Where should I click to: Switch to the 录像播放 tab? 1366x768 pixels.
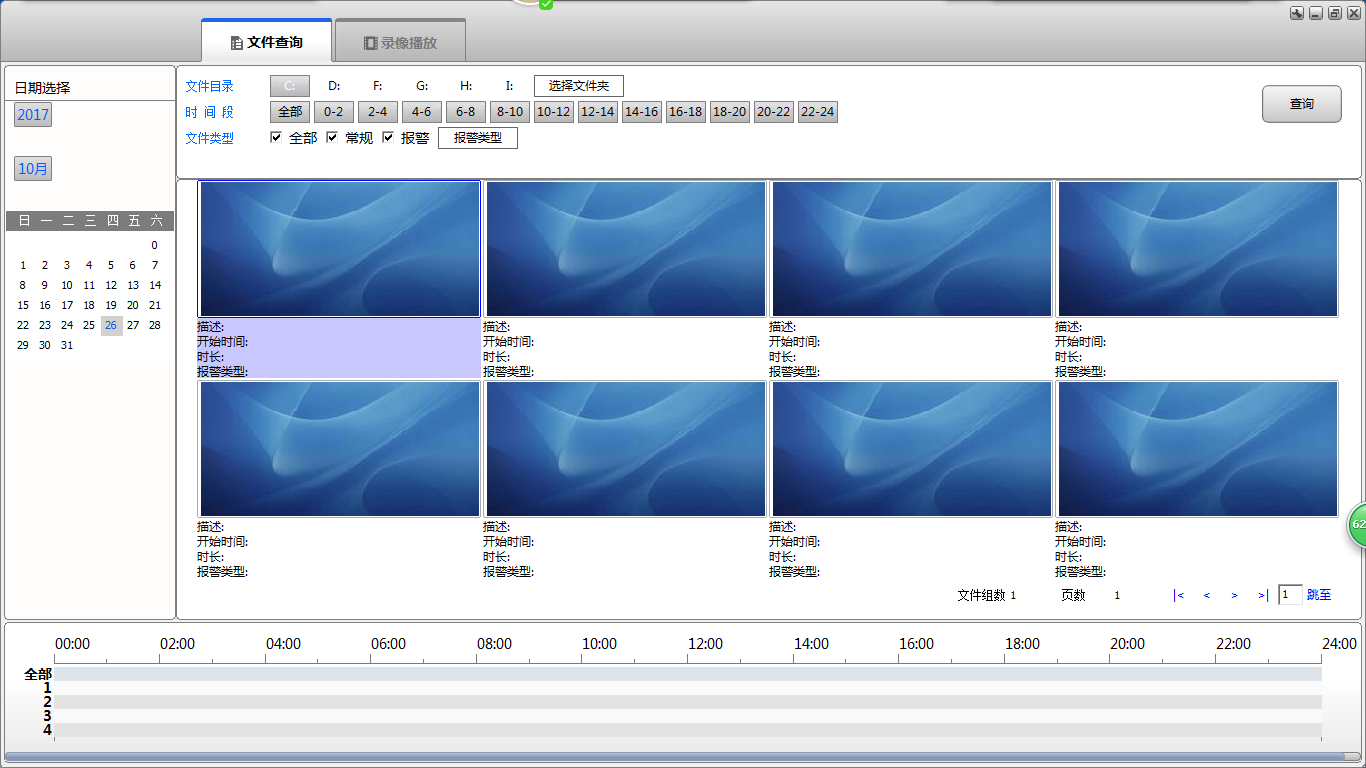point(400,43)
